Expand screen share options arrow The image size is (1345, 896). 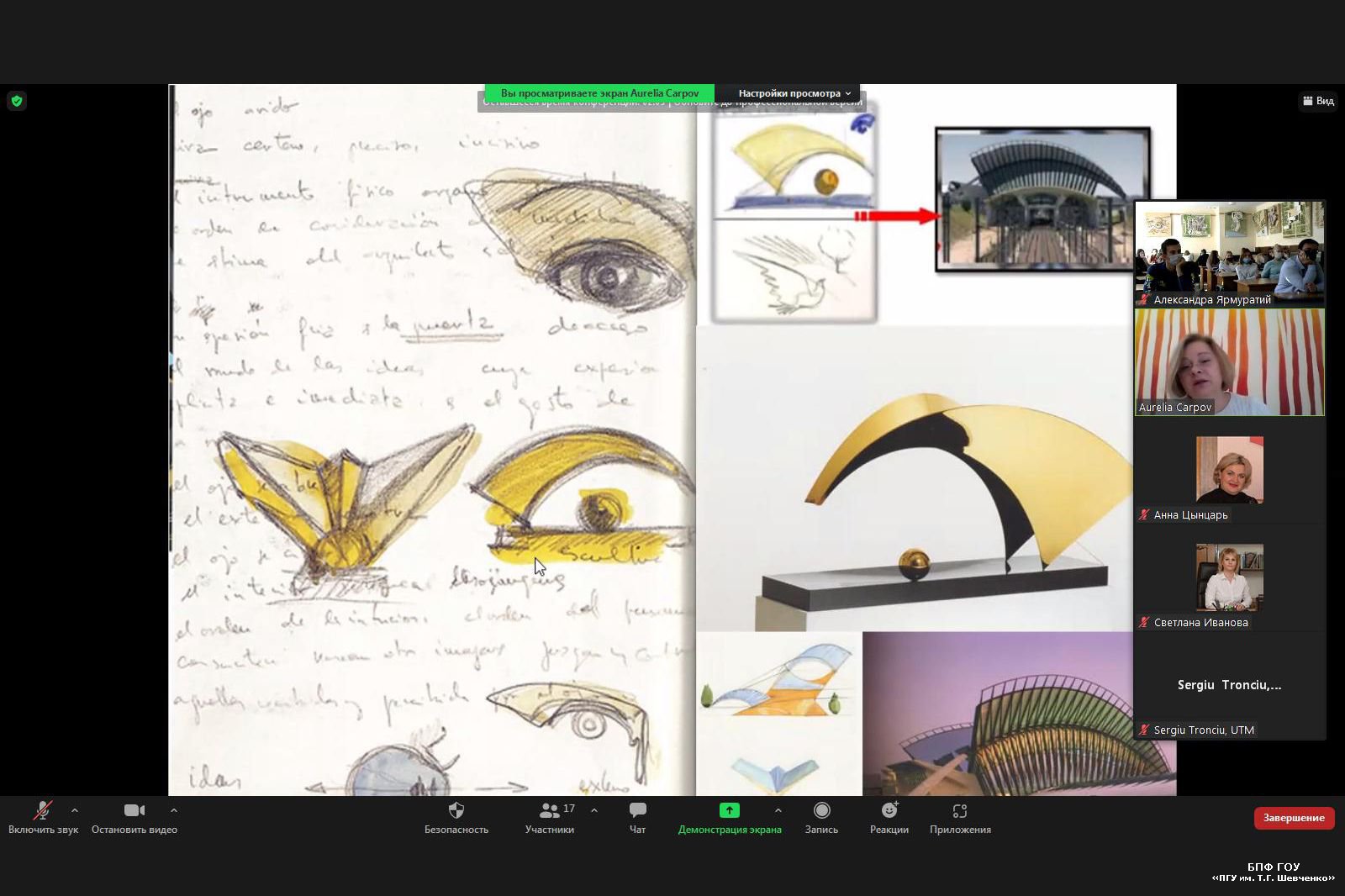(778, 810)
